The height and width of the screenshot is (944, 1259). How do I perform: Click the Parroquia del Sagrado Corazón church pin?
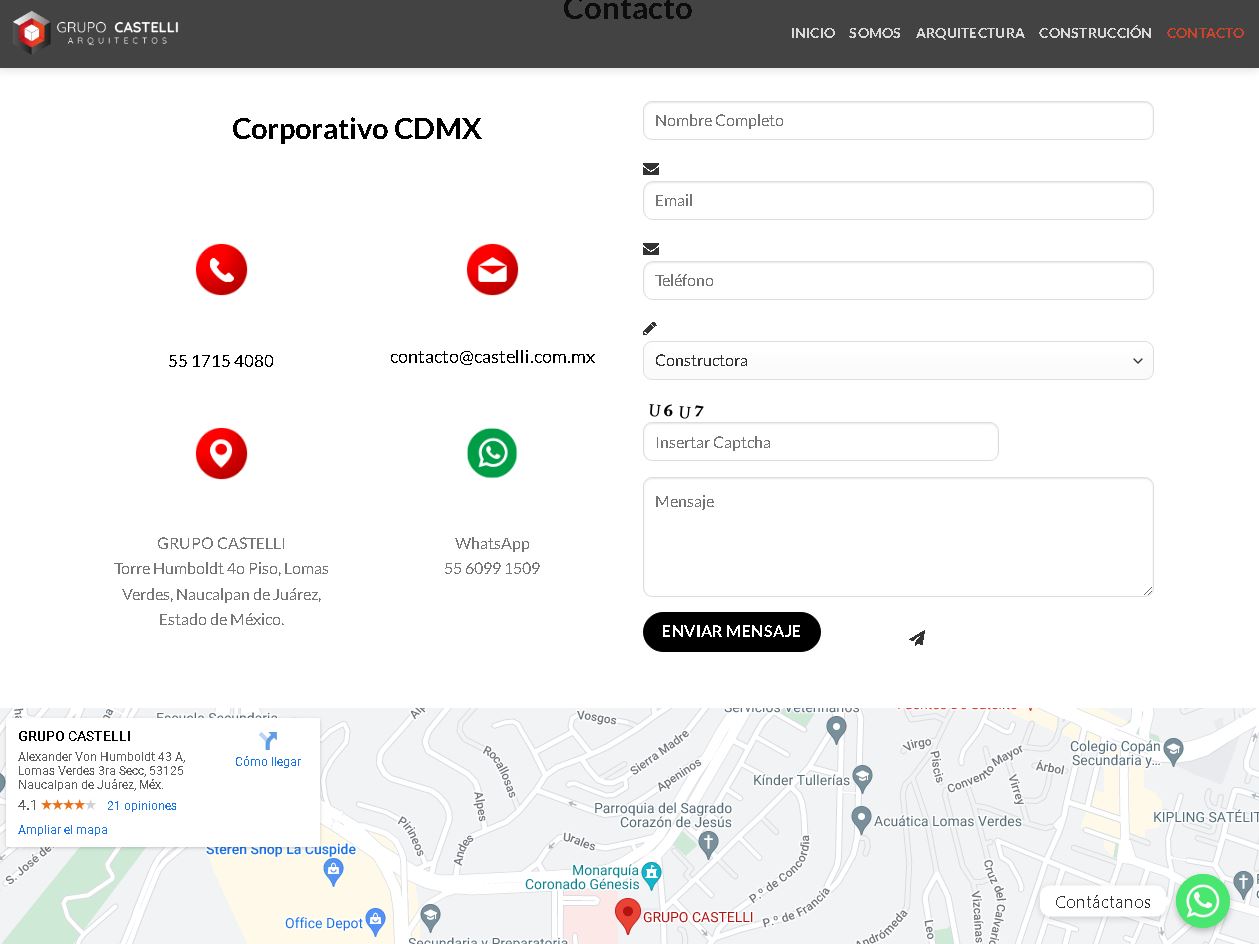pos(708,844)
